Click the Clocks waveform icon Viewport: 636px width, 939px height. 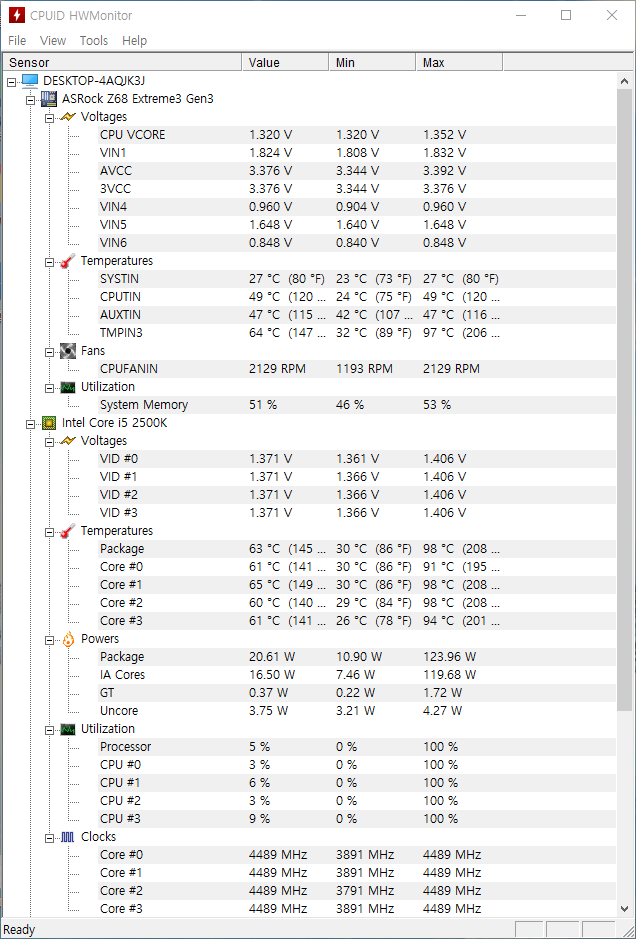click(68, 837)
